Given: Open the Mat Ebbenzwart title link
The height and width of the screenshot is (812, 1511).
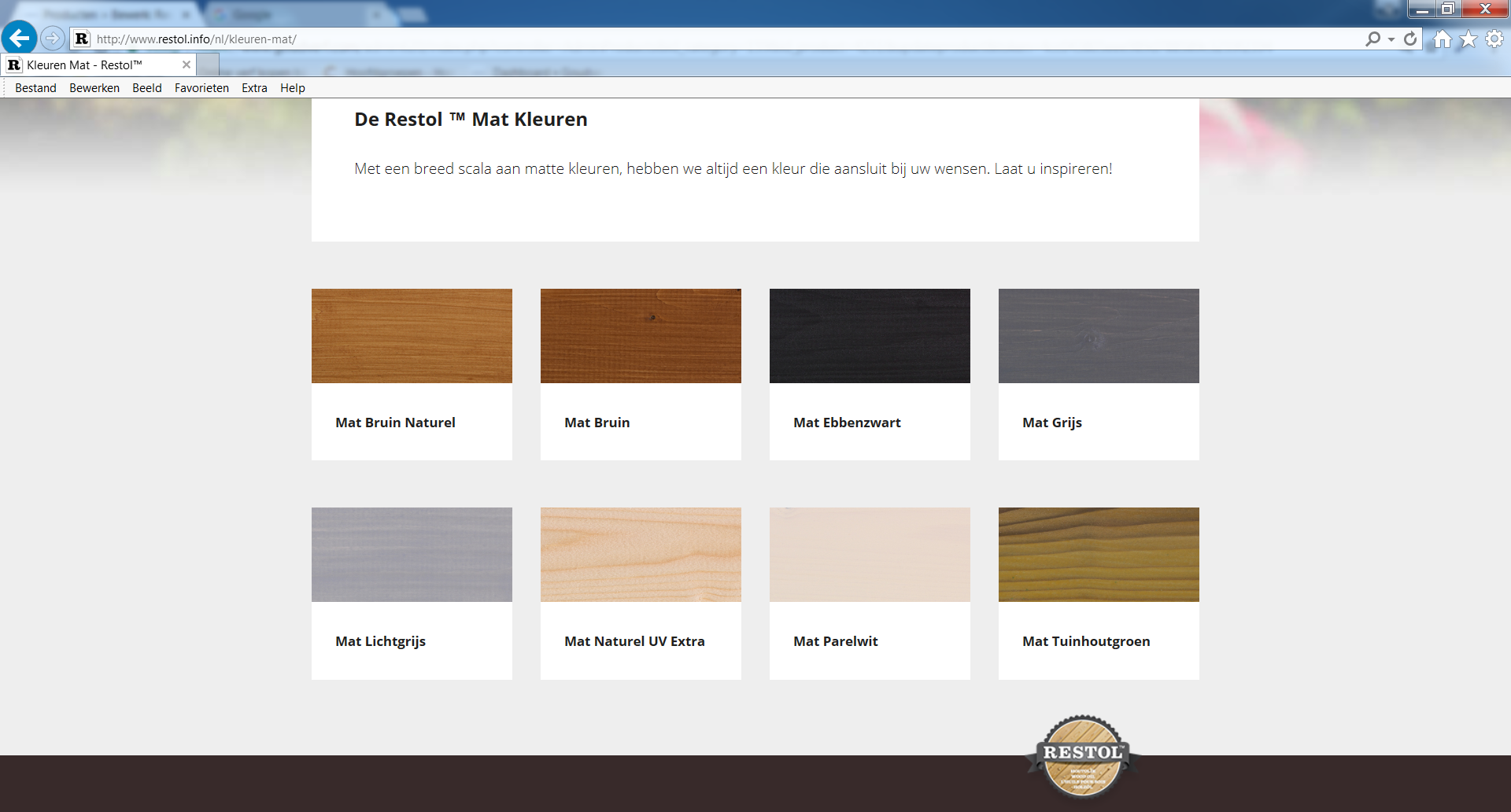Looking at the screenshot, I should click(847, 423).
